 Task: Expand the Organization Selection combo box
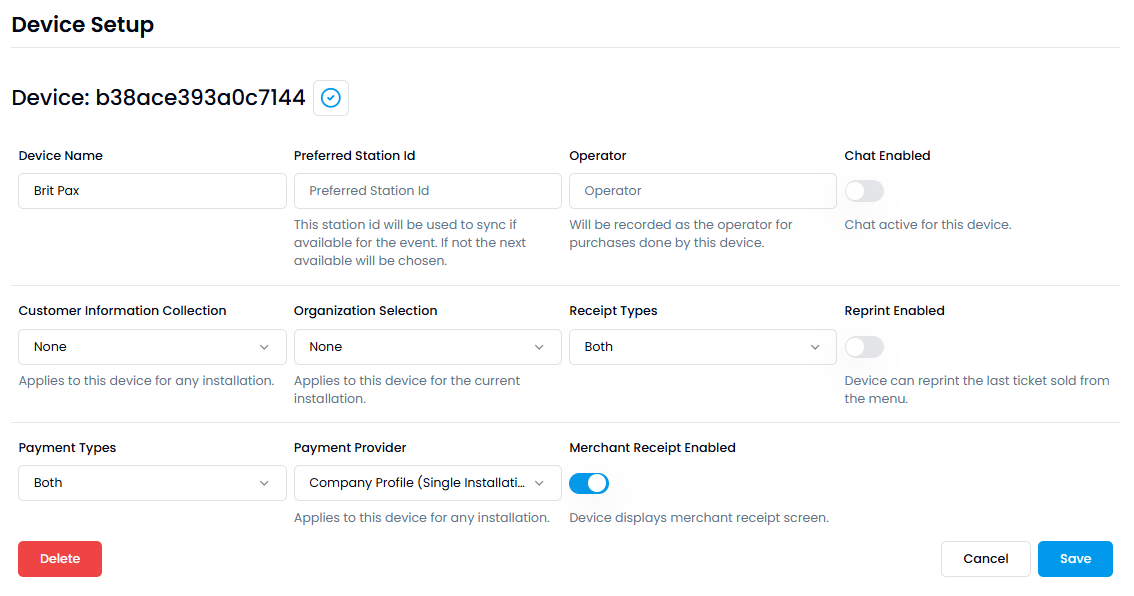coord(415,347)
